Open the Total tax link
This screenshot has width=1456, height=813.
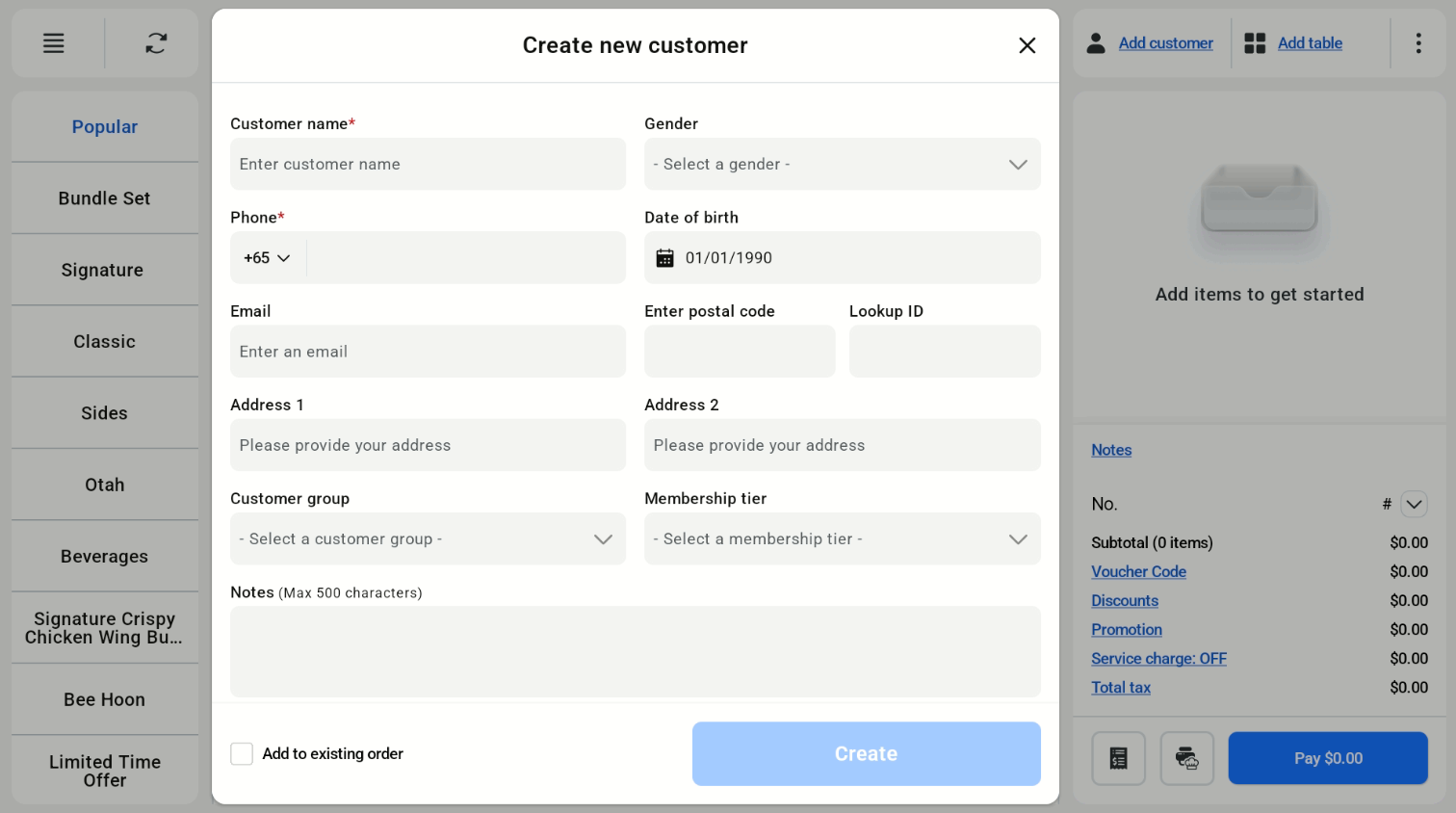[x=1121, y=687]
